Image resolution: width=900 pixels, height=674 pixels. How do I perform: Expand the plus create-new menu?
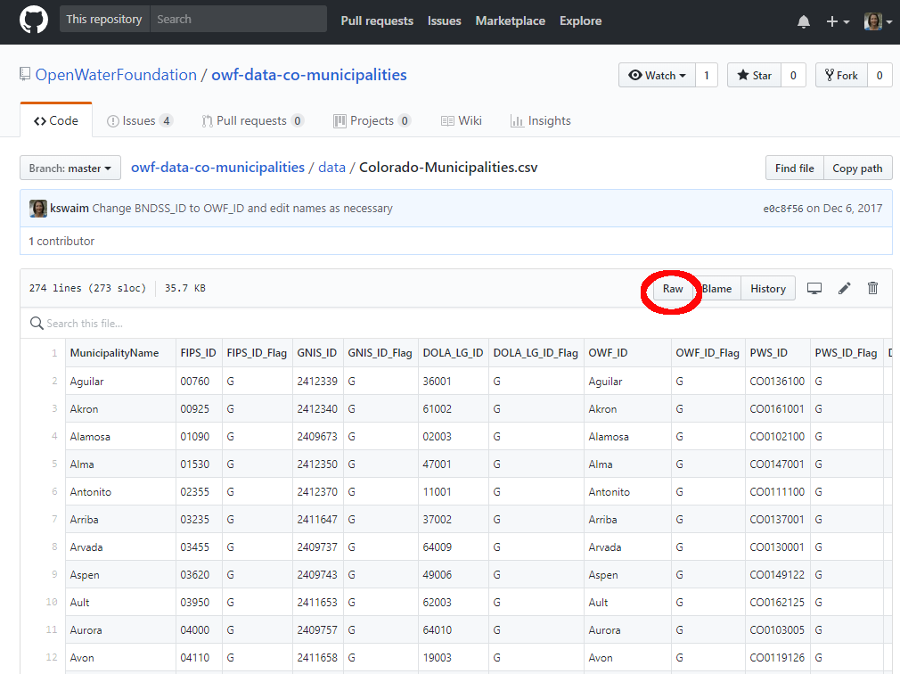point(837,21)
